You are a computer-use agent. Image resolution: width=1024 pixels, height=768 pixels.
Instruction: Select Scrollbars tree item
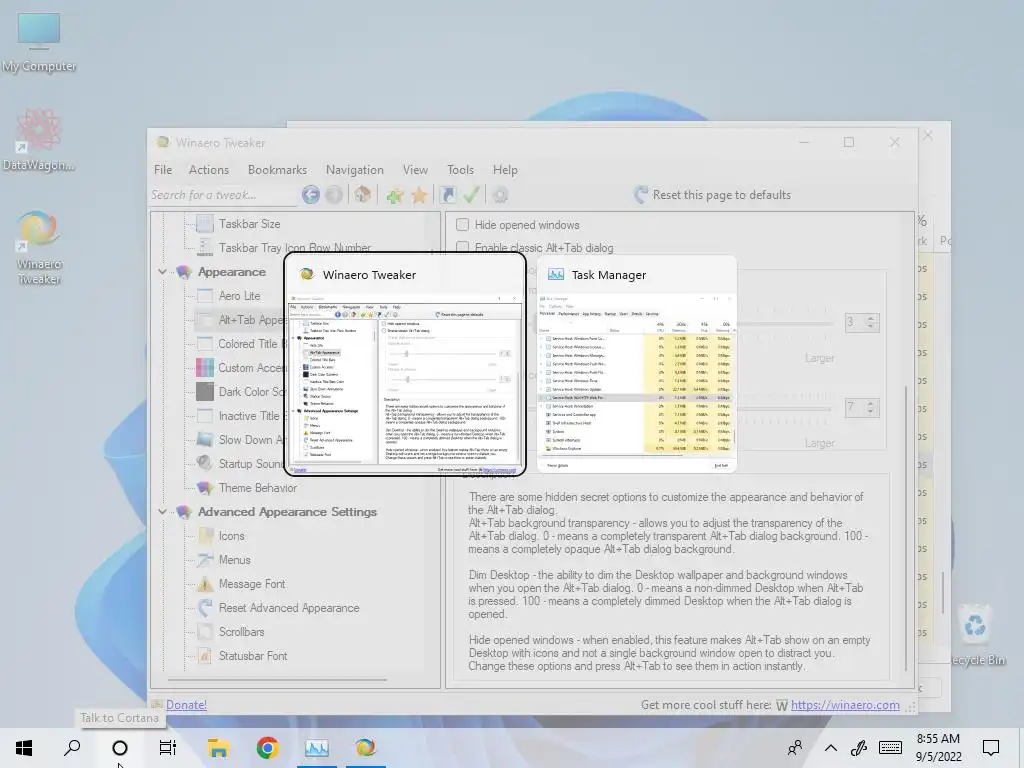tap(241, 632)
